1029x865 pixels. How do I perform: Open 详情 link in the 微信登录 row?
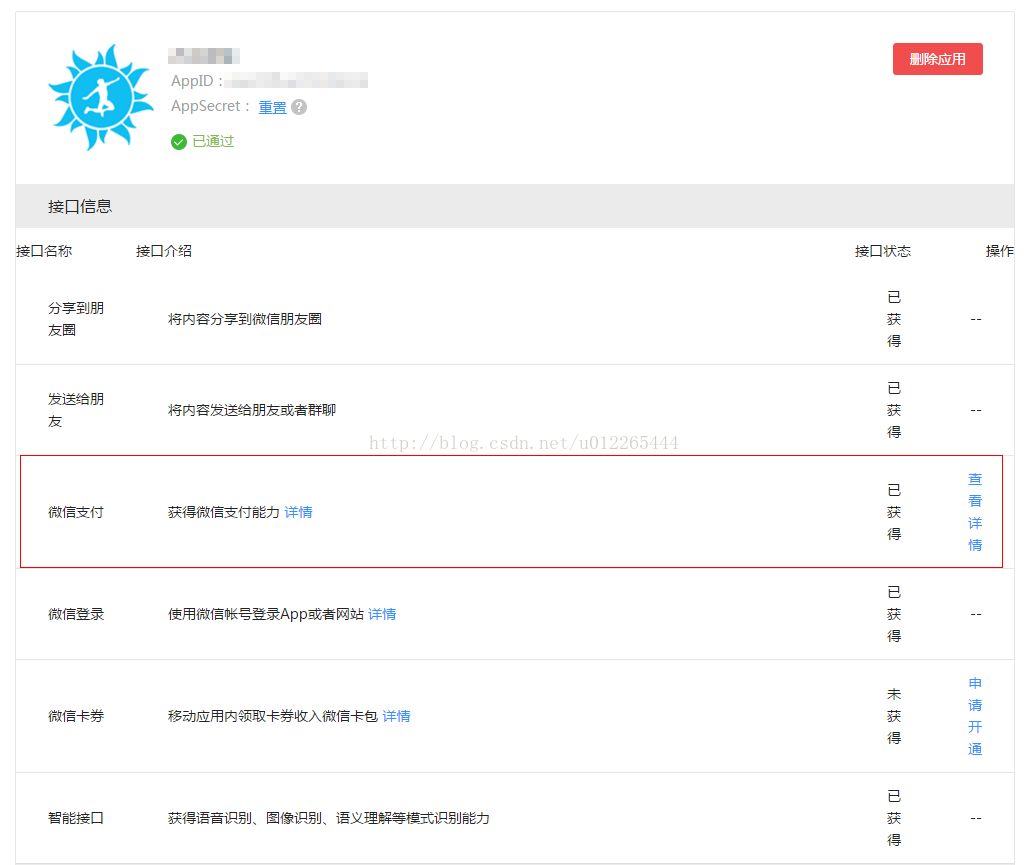click(x=382, y=614)
